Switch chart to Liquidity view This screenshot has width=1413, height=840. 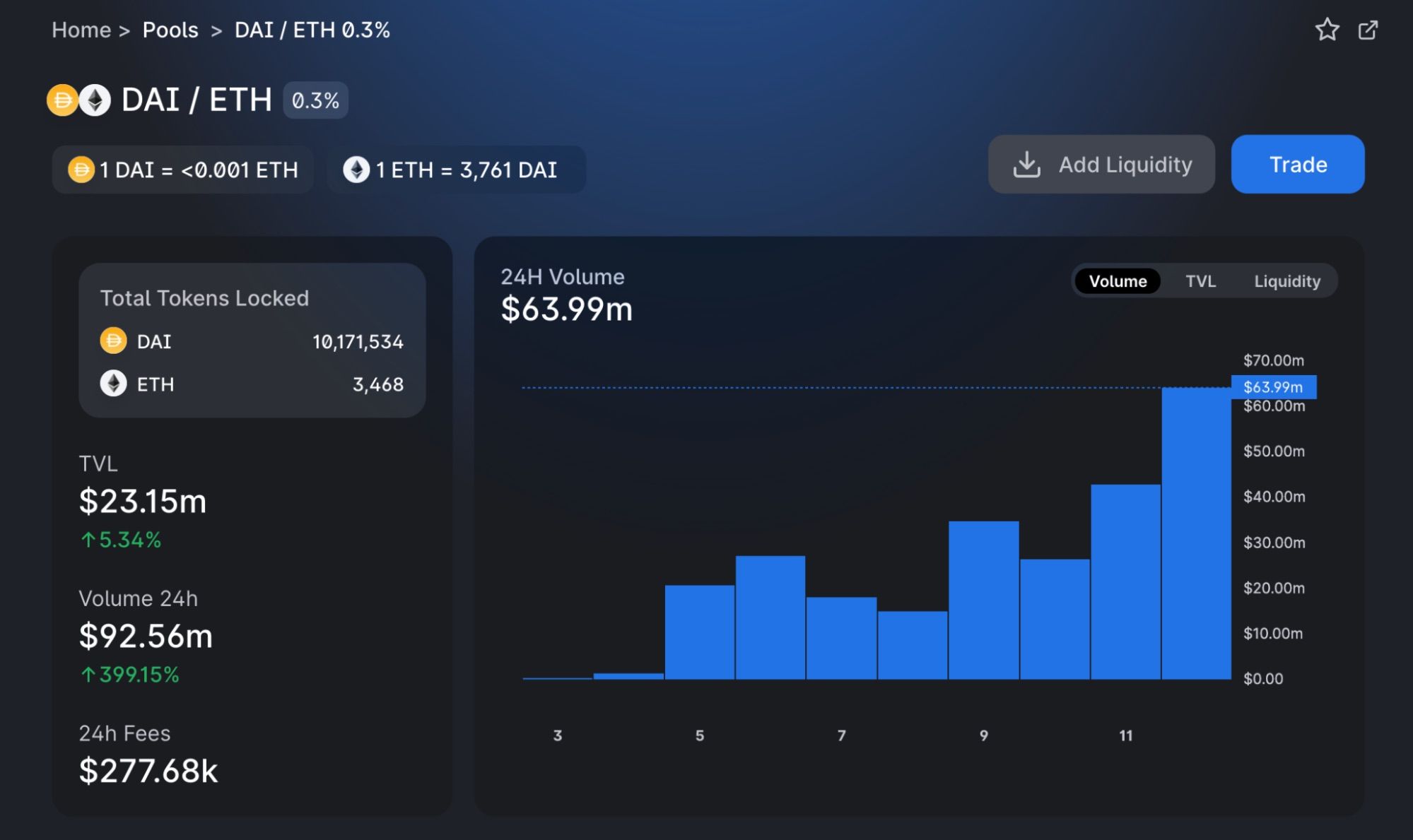(x=1286, y=281)
